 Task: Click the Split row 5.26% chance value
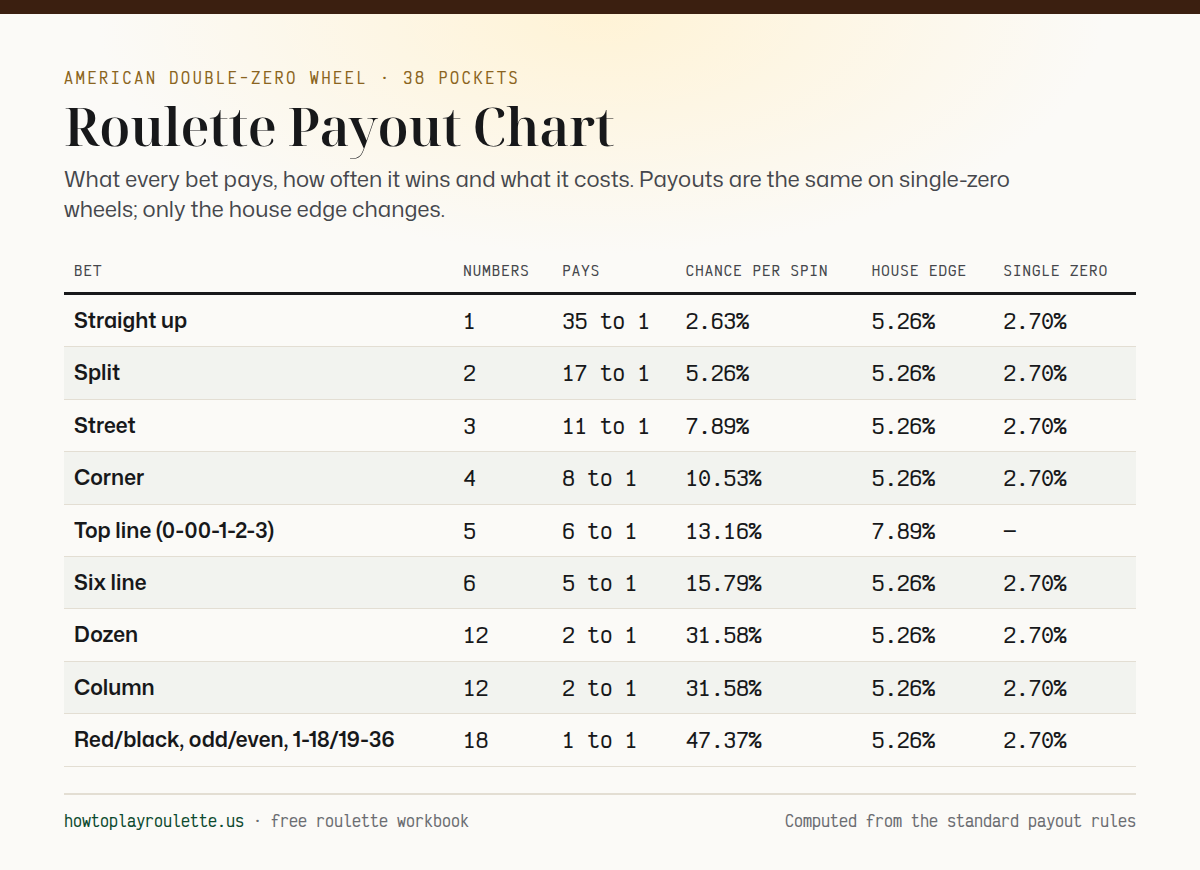point(717,373)
